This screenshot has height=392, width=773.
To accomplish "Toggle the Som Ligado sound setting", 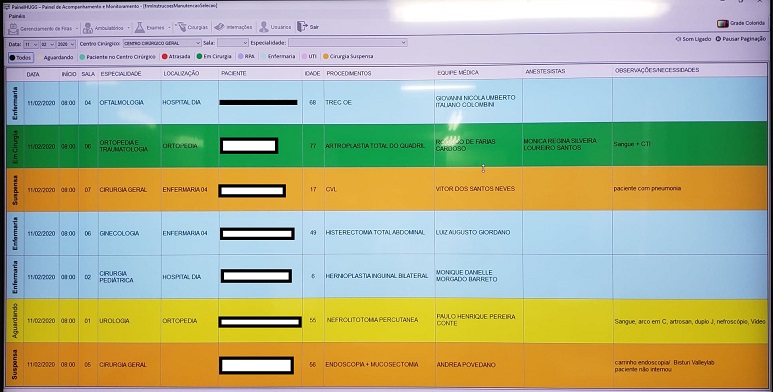I will point(693,38).
